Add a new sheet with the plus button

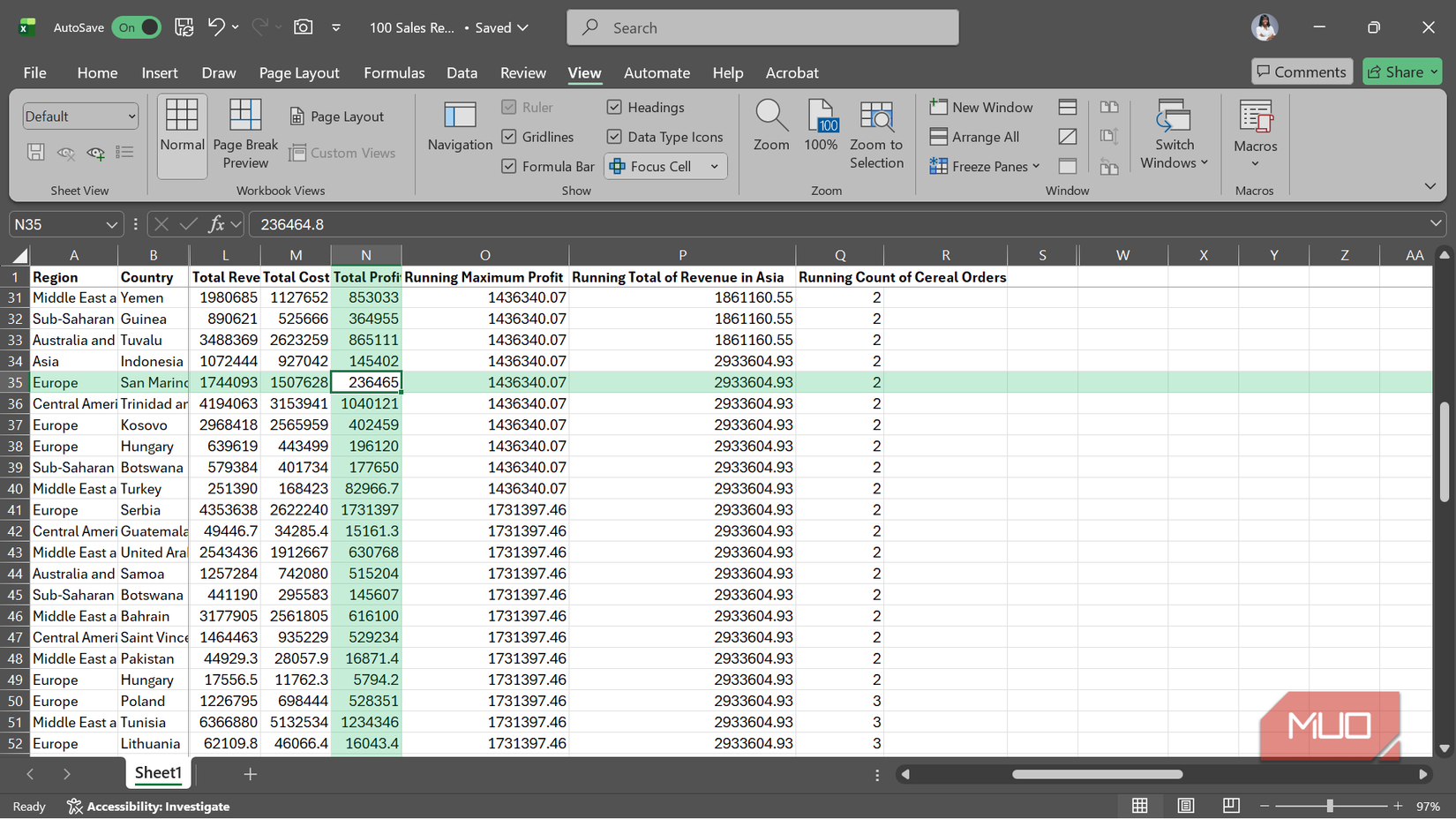[x=251, y=774]
